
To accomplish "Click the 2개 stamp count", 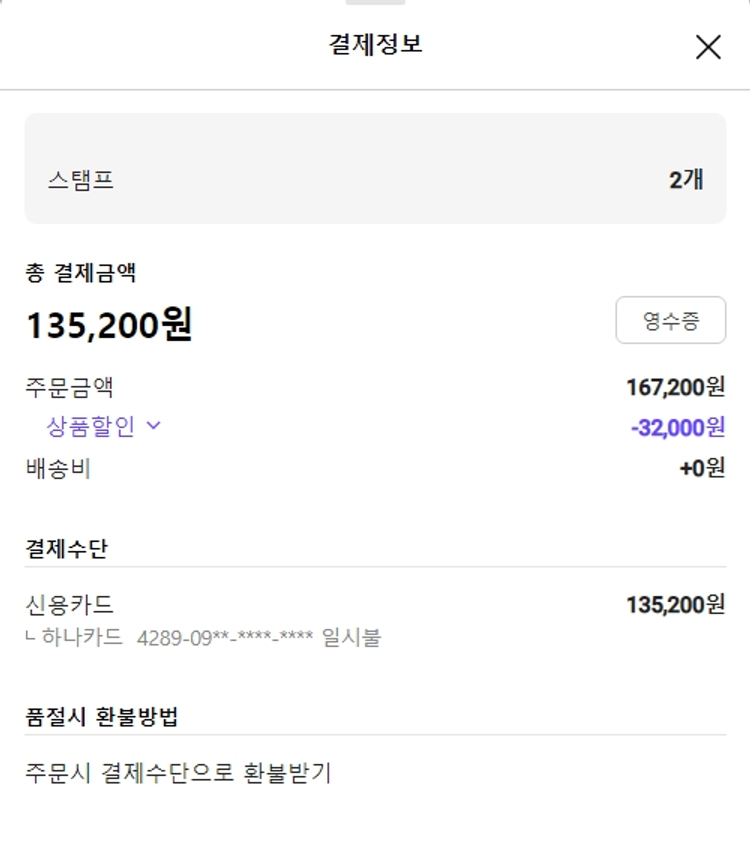I will pos(686,180).
